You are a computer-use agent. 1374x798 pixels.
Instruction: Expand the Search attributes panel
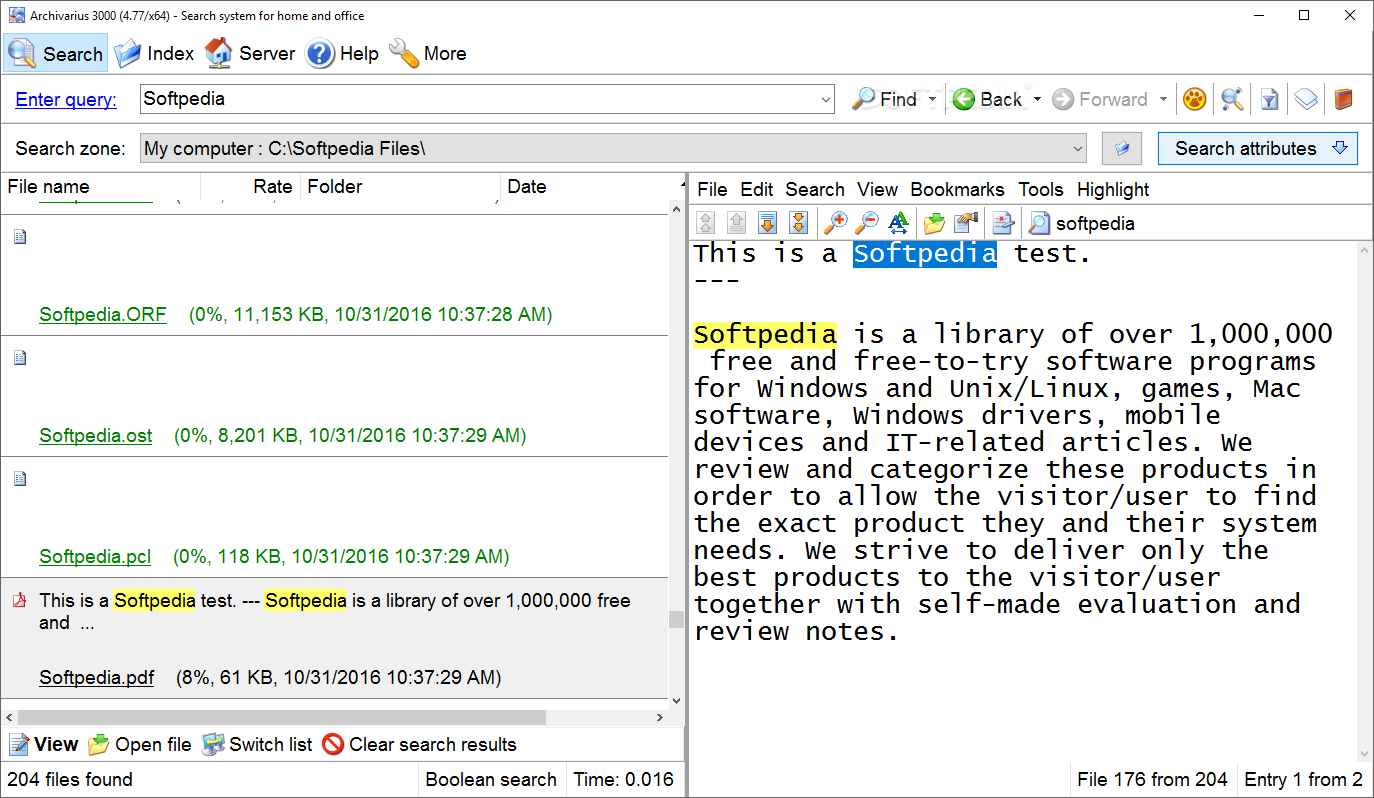pyautogui.click(x=1258, y=148)
